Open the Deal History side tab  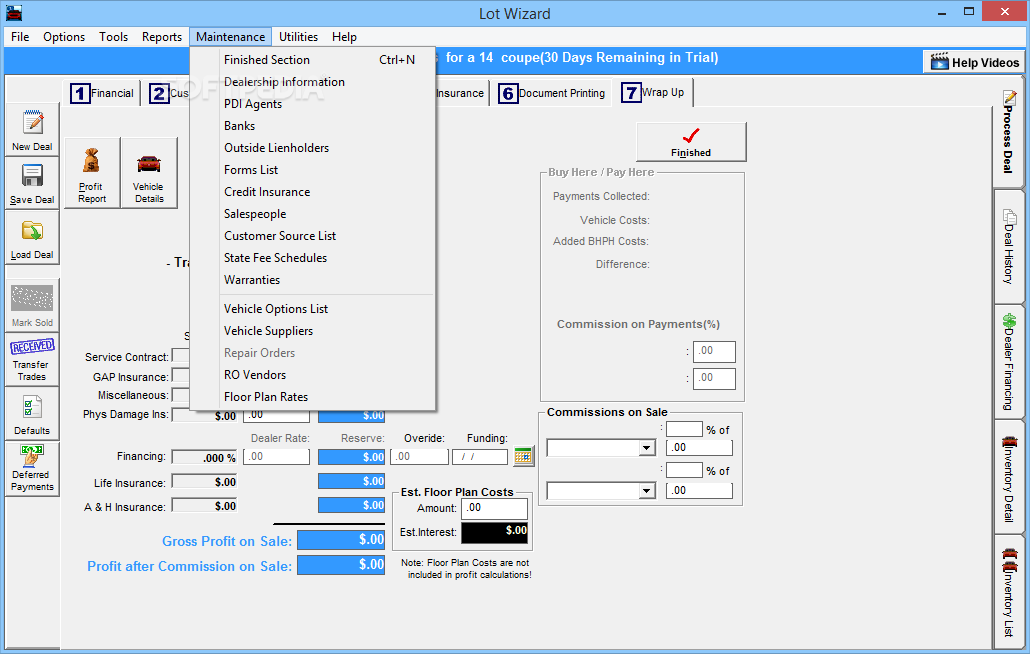[x=1009, y=247]
